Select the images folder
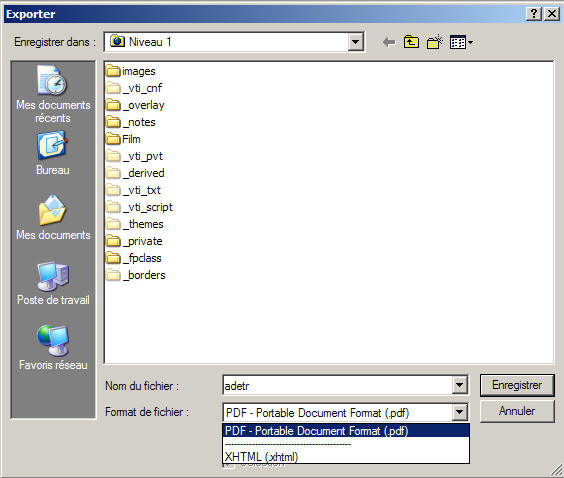The height and width of the screenshot is (478, 564). tap(131, 71)
